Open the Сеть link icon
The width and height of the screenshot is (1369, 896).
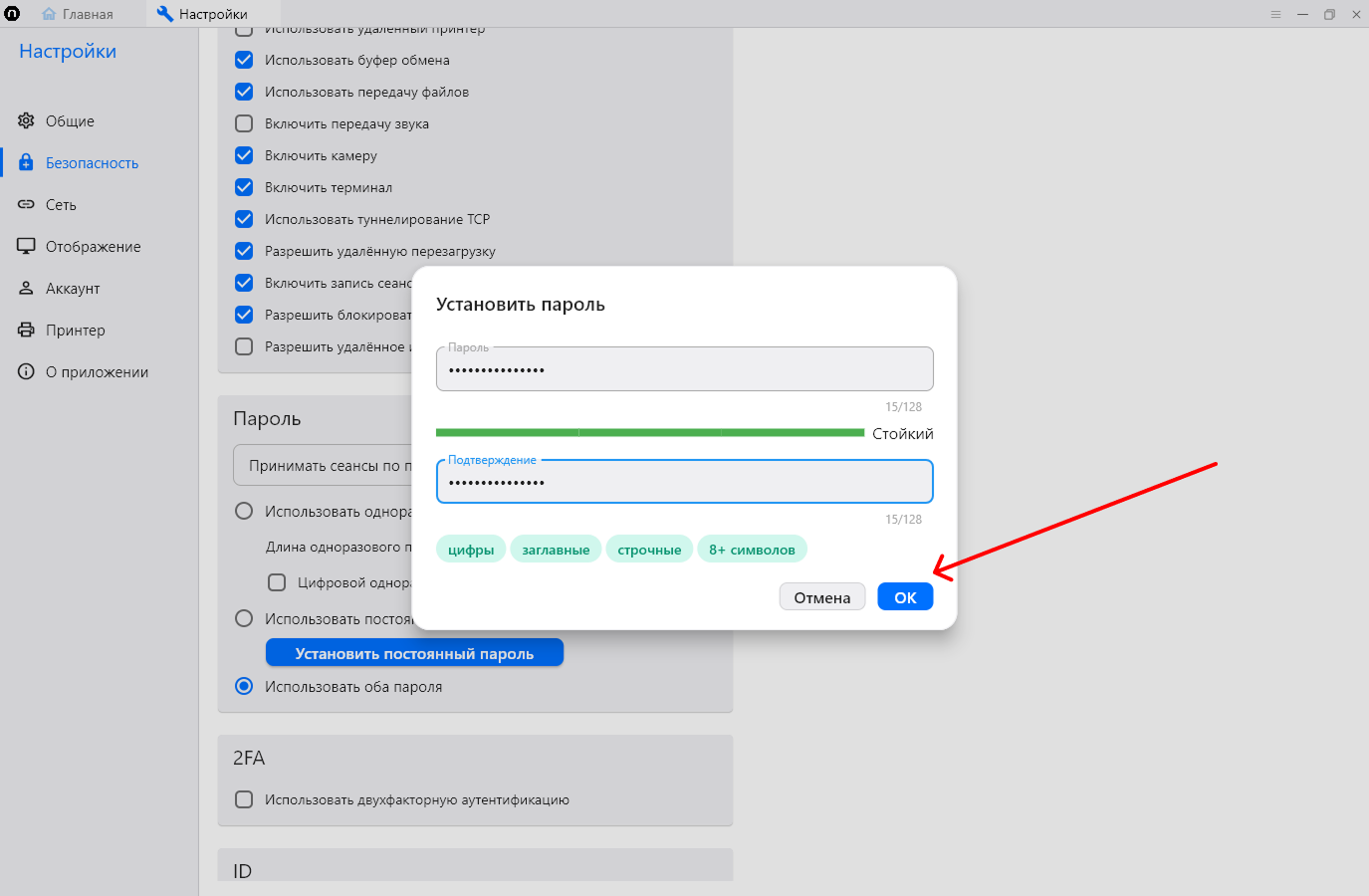26,205
